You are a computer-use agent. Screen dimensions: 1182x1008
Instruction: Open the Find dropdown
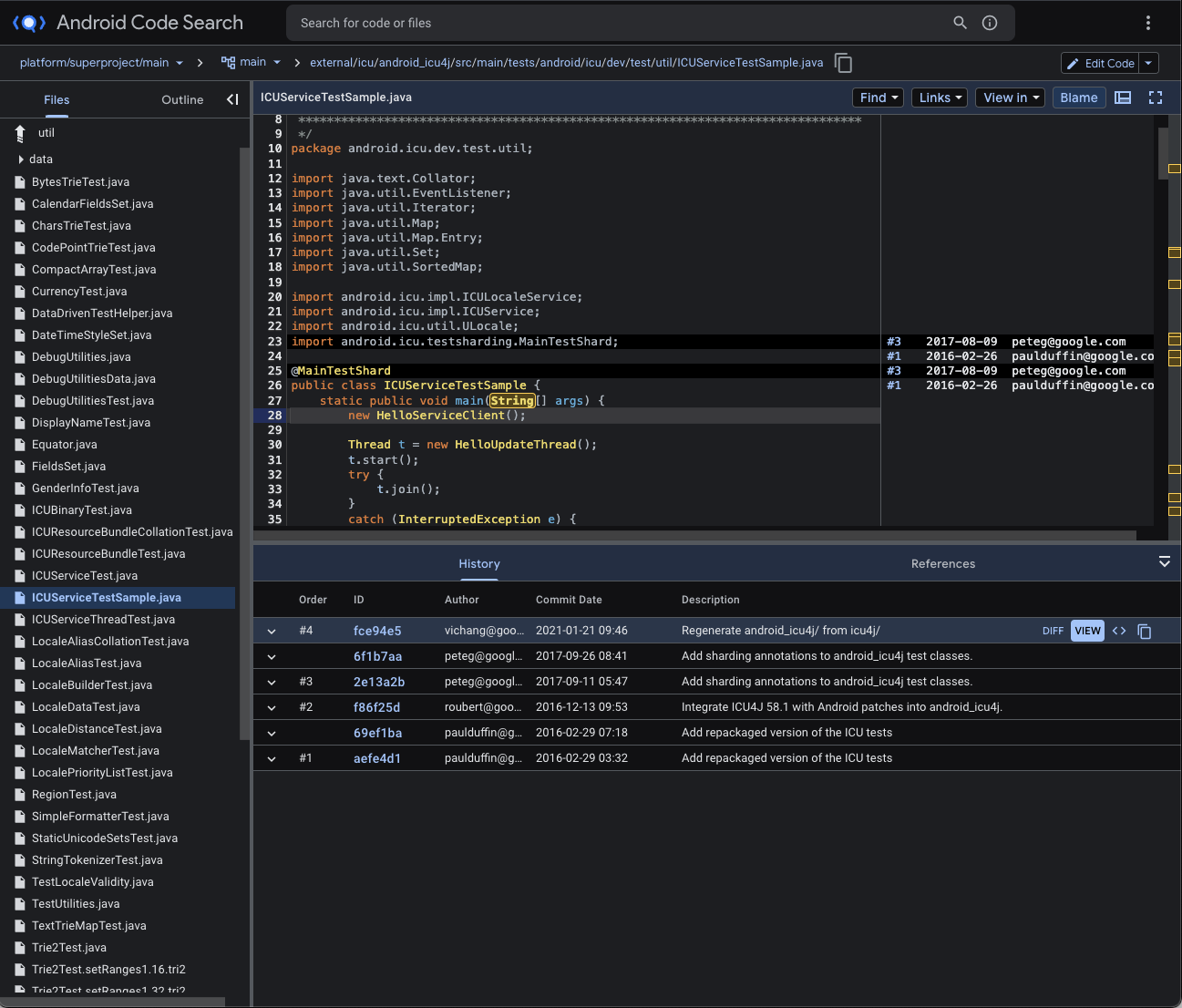[x=879, y=98]
